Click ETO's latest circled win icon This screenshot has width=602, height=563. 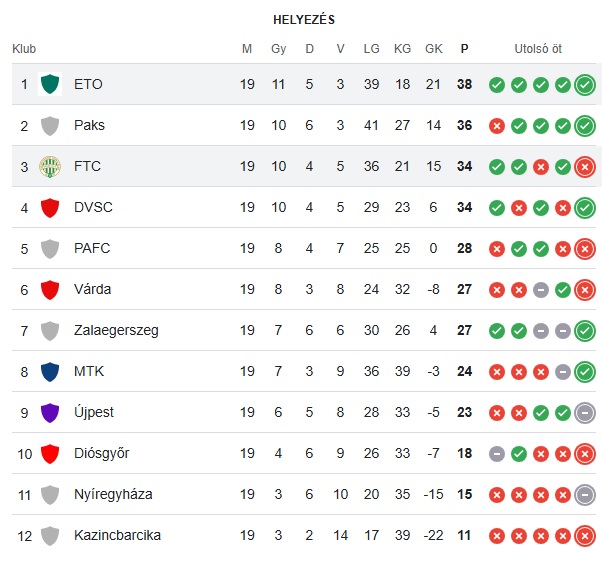tap(585, 84)
